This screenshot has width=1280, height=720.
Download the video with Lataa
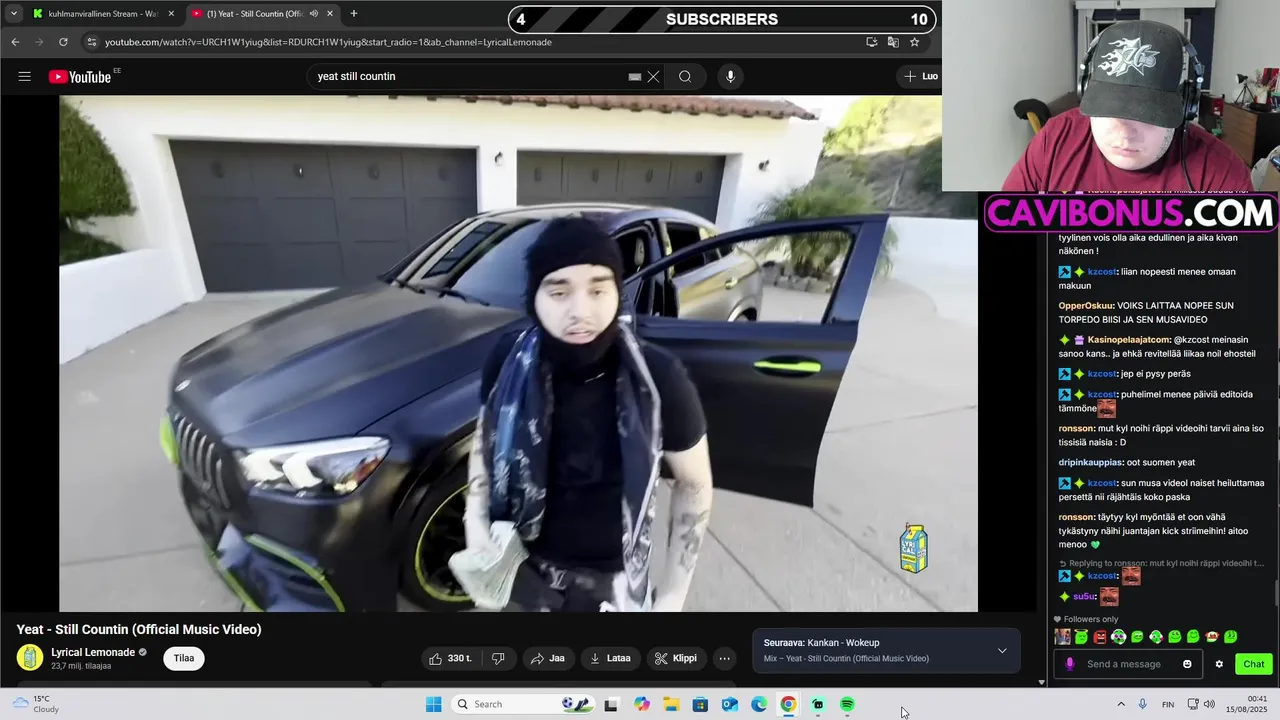coord(610,658)
